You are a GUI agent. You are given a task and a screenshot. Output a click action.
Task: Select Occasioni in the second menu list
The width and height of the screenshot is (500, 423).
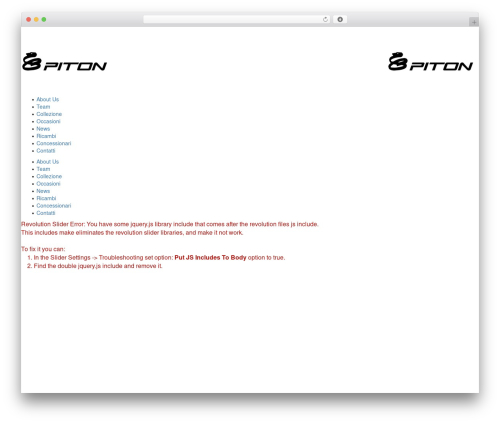(48, 184)
